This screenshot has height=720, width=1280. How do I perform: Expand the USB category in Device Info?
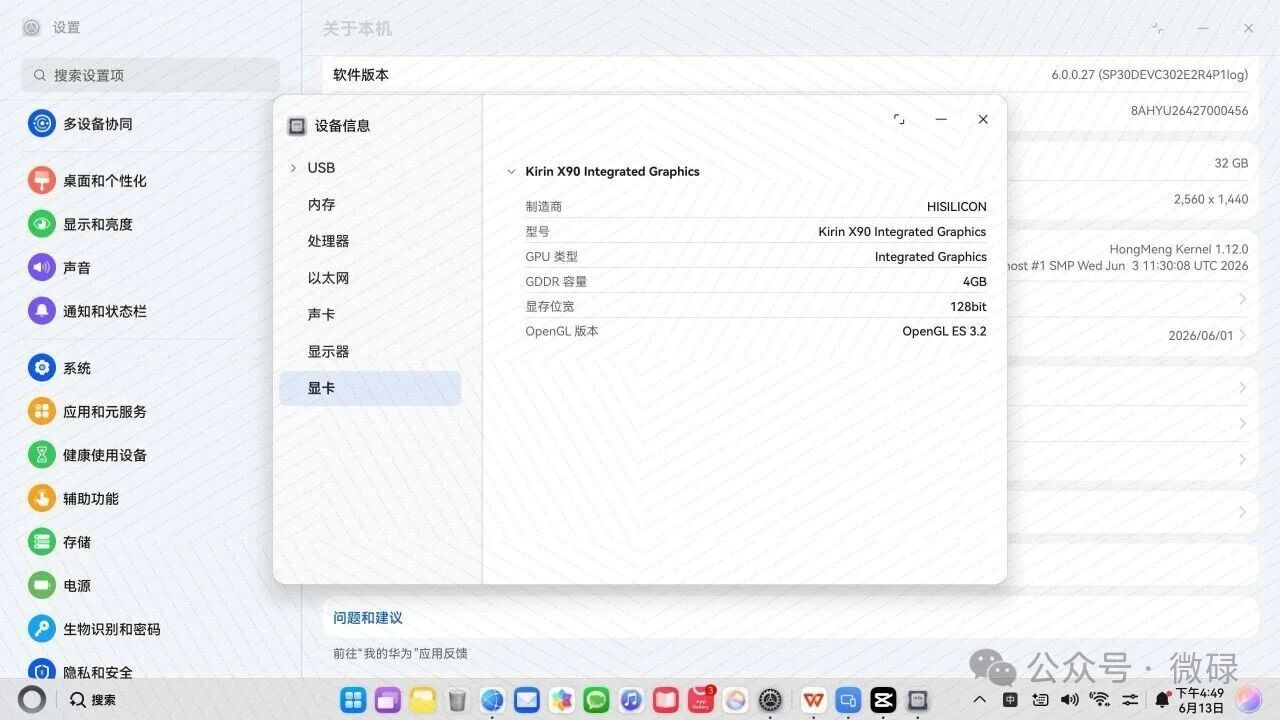[x=293, y=168]
